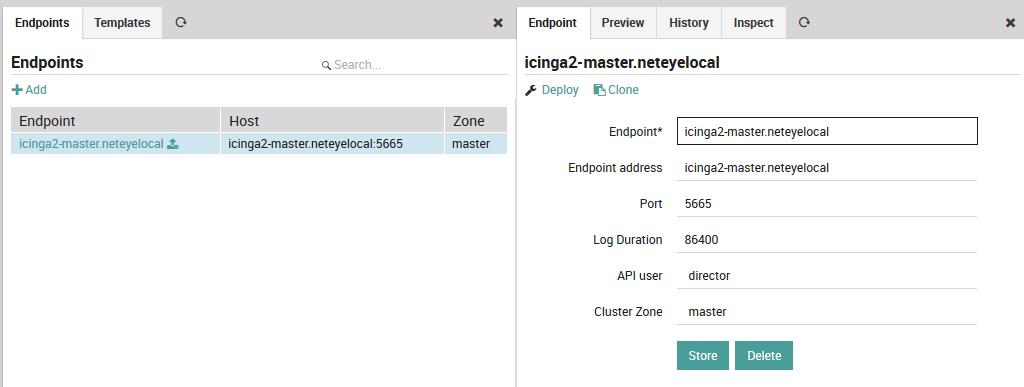The height and width of the screenshot is (387, 1024).
Task: Select the master zone cell in the table
Action: point(476,144)
